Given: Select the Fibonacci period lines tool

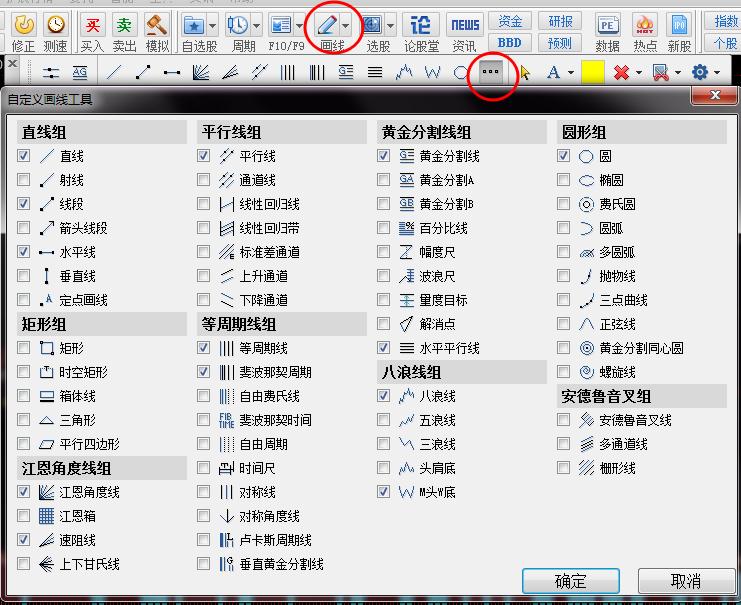Looking at the screenshot, I should click(x=317, y=72).
